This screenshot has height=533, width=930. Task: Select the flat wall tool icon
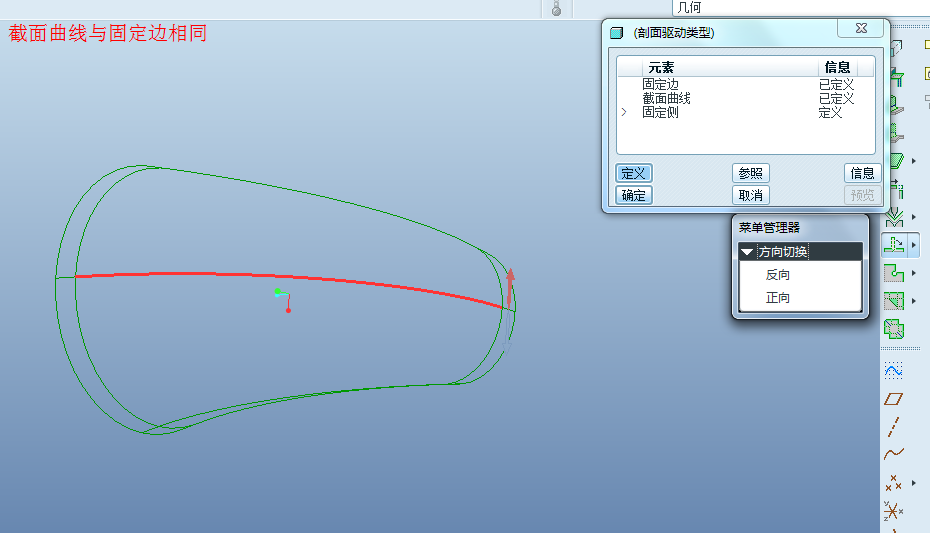(896, 76)
